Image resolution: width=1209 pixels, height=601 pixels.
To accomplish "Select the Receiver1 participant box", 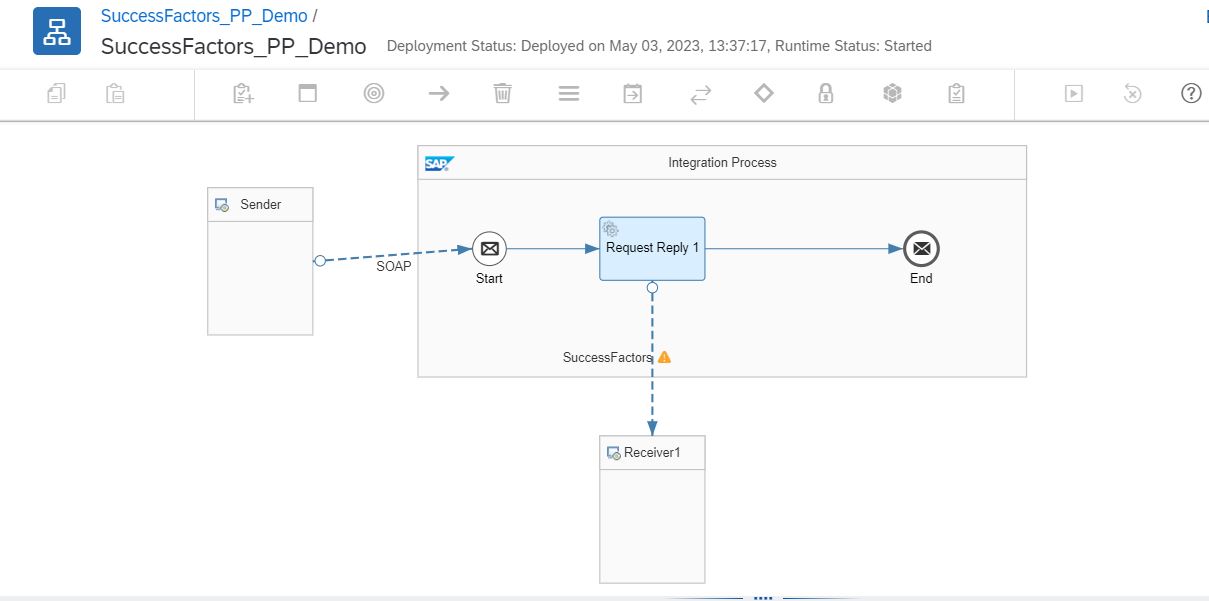I will (x=652, y=509).
